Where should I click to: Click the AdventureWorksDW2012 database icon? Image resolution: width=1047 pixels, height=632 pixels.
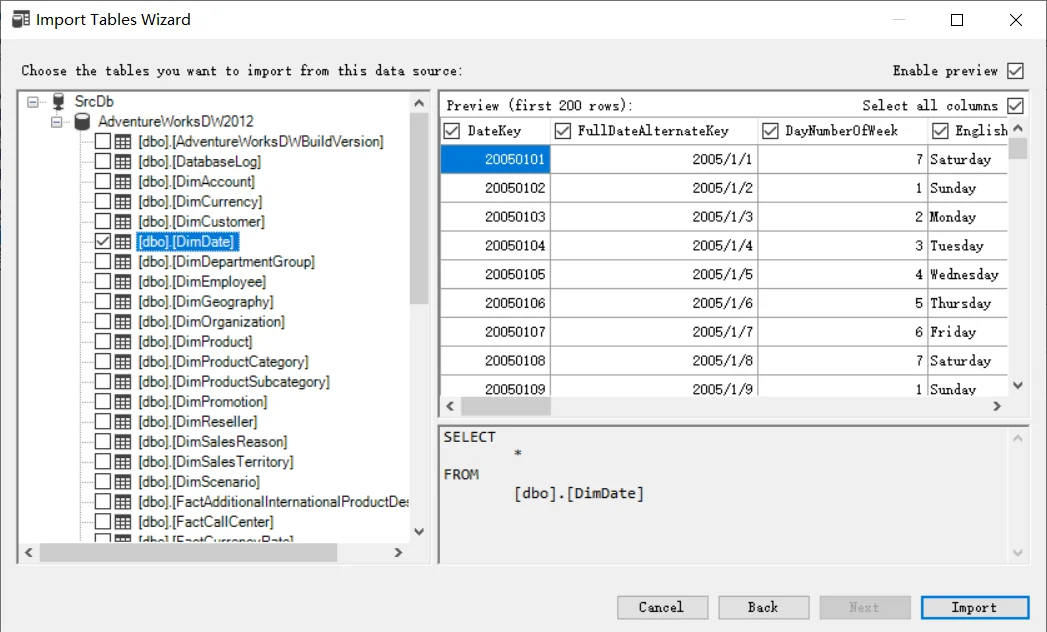[82, 122]
